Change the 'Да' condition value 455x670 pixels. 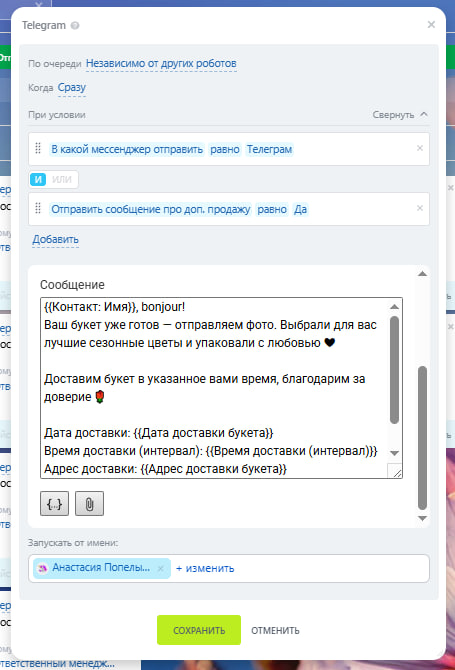click(300, 209)
